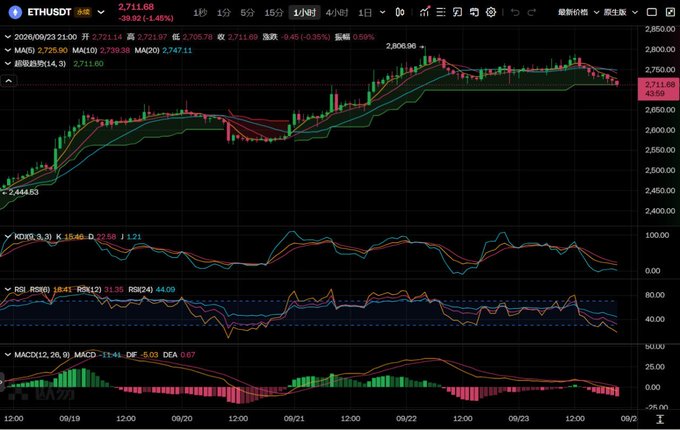Click the ETHUSDT symbol name
680x430 pixels.
pos(49,12)
